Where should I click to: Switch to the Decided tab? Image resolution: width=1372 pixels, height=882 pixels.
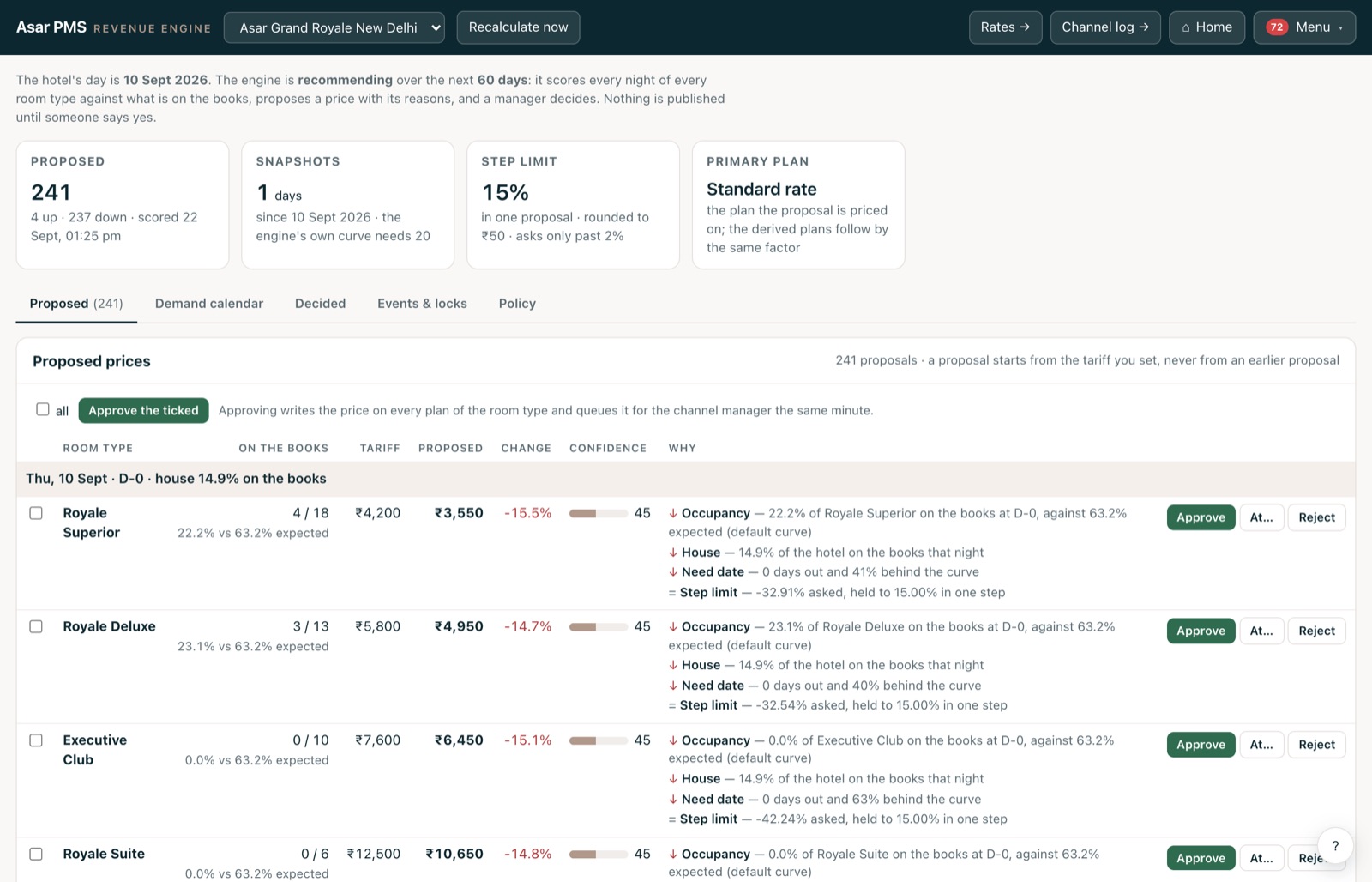(320, 304)
